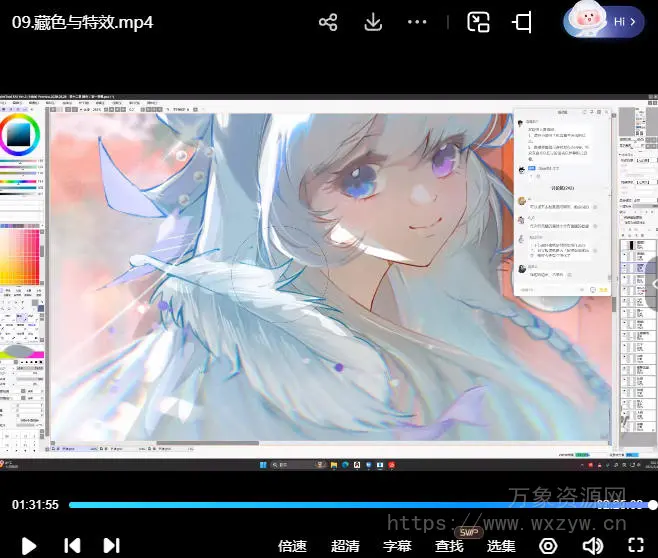Image resolution: width=658 pixels, height=558 pixels.
Task: Click the 查找 search button
Action: pyautogui.click(x=449, y=546)
